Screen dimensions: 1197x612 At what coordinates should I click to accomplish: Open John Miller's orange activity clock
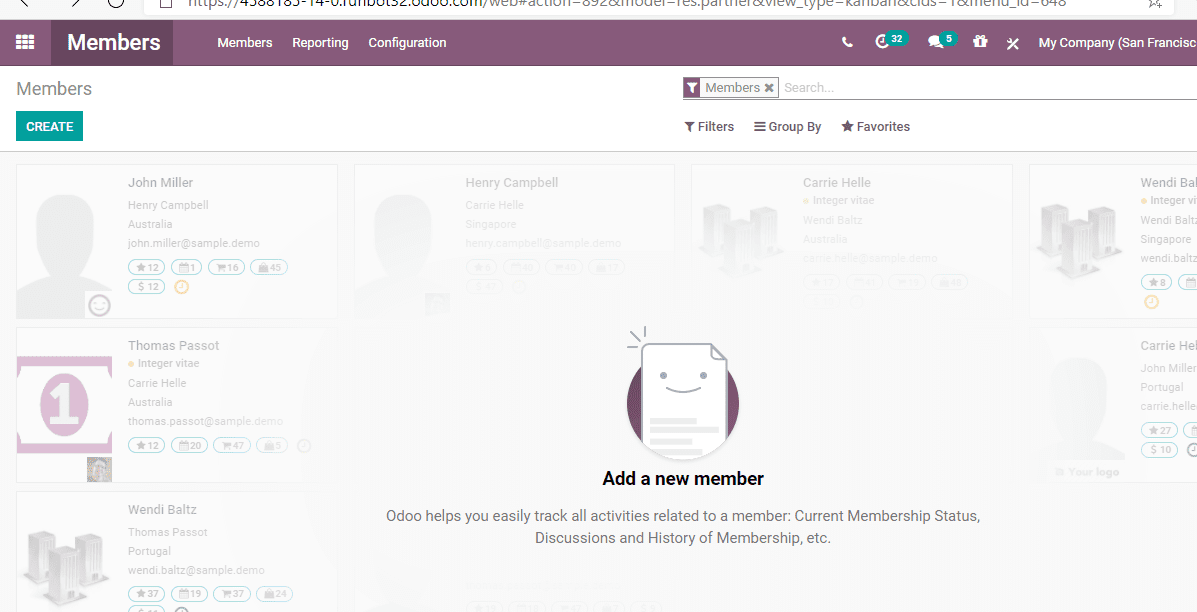[182, 287]
